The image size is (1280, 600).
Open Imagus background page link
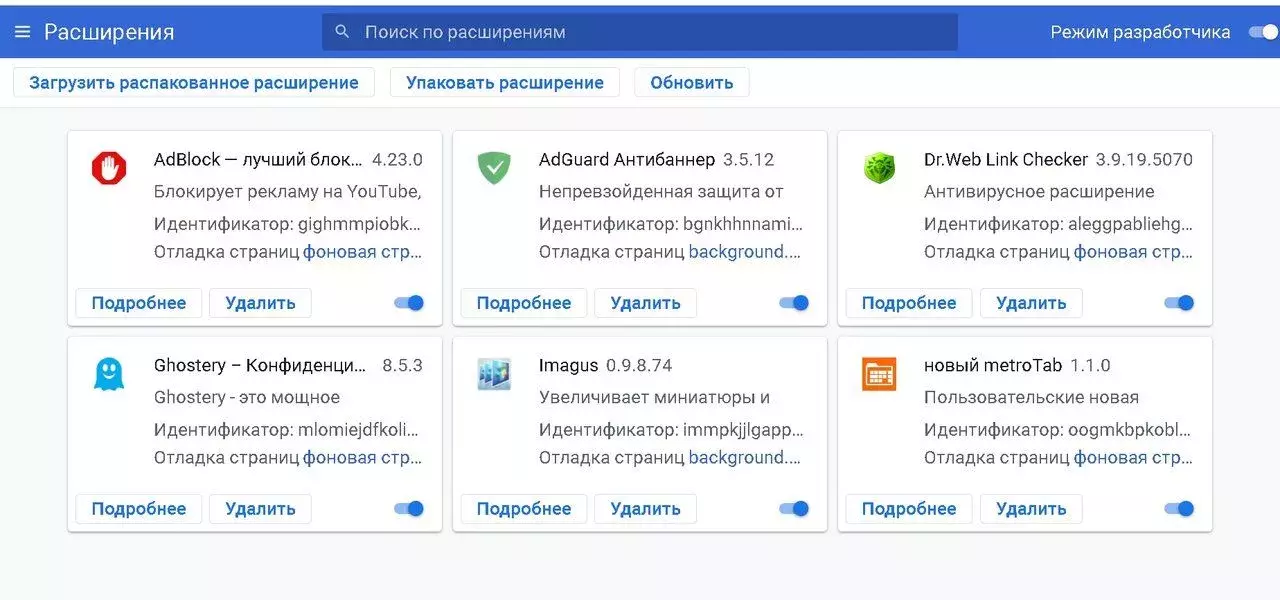point(745,458)
